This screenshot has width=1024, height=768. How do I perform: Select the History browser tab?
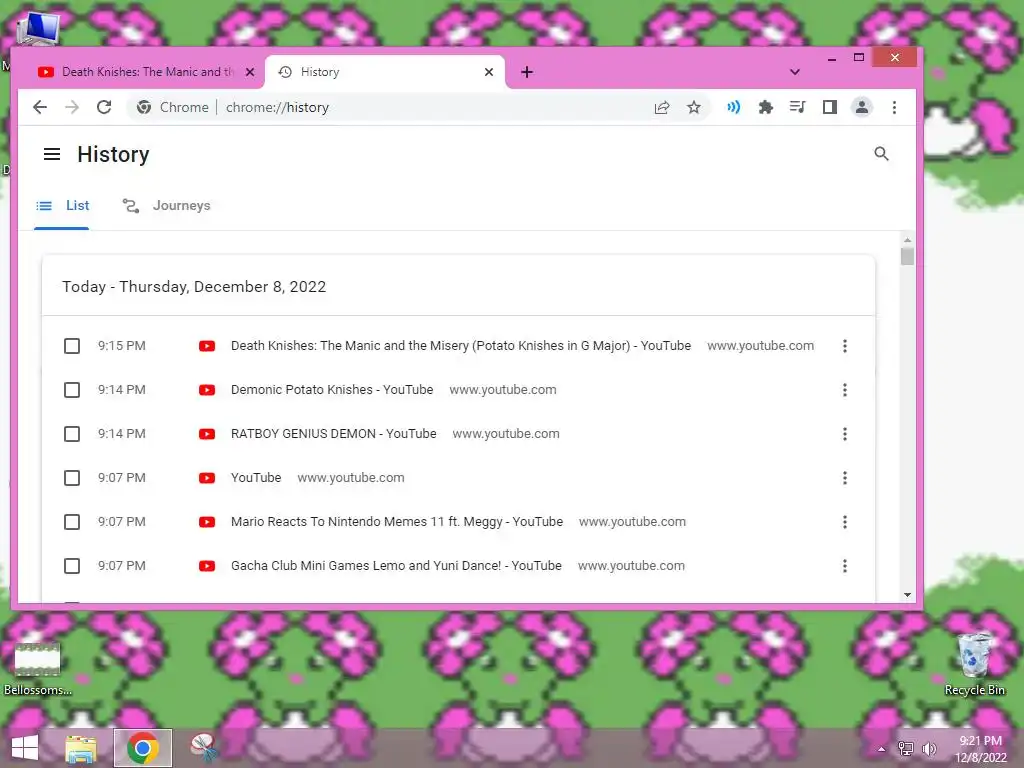point(384,72)
